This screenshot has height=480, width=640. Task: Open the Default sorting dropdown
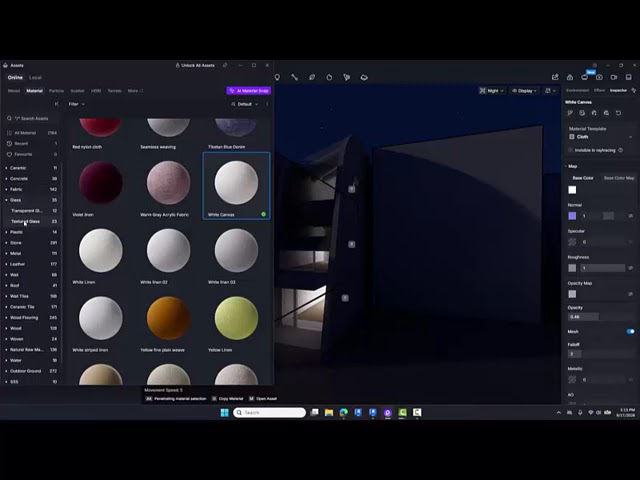pos(244,104)
